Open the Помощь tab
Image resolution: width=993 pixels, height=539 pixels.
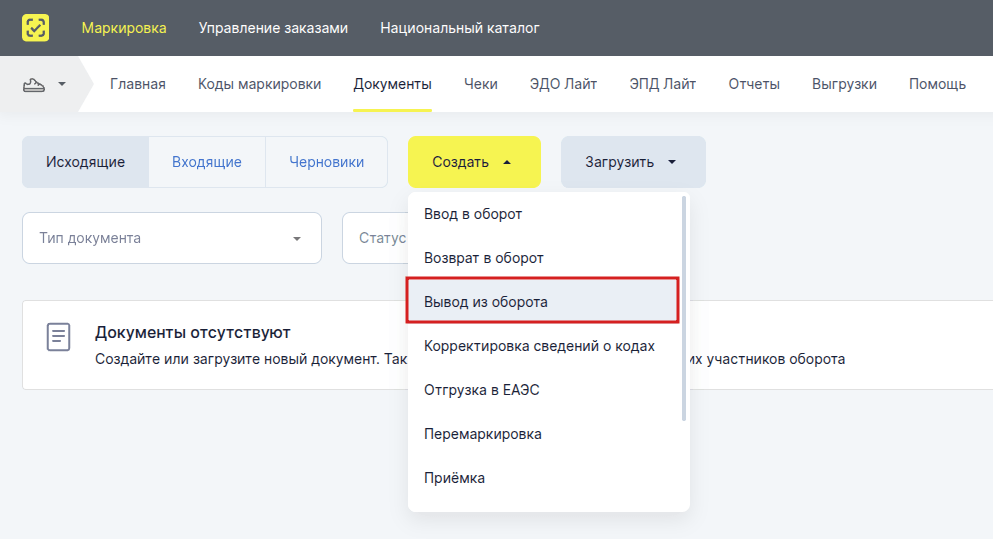point(937,84)
